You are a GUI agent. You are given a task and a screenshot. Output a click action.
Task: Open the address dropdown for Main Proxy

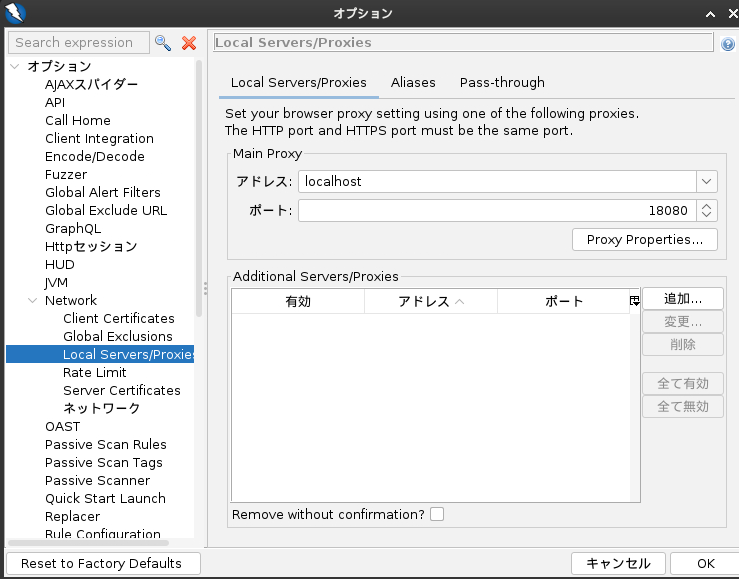tap(707, 181)
